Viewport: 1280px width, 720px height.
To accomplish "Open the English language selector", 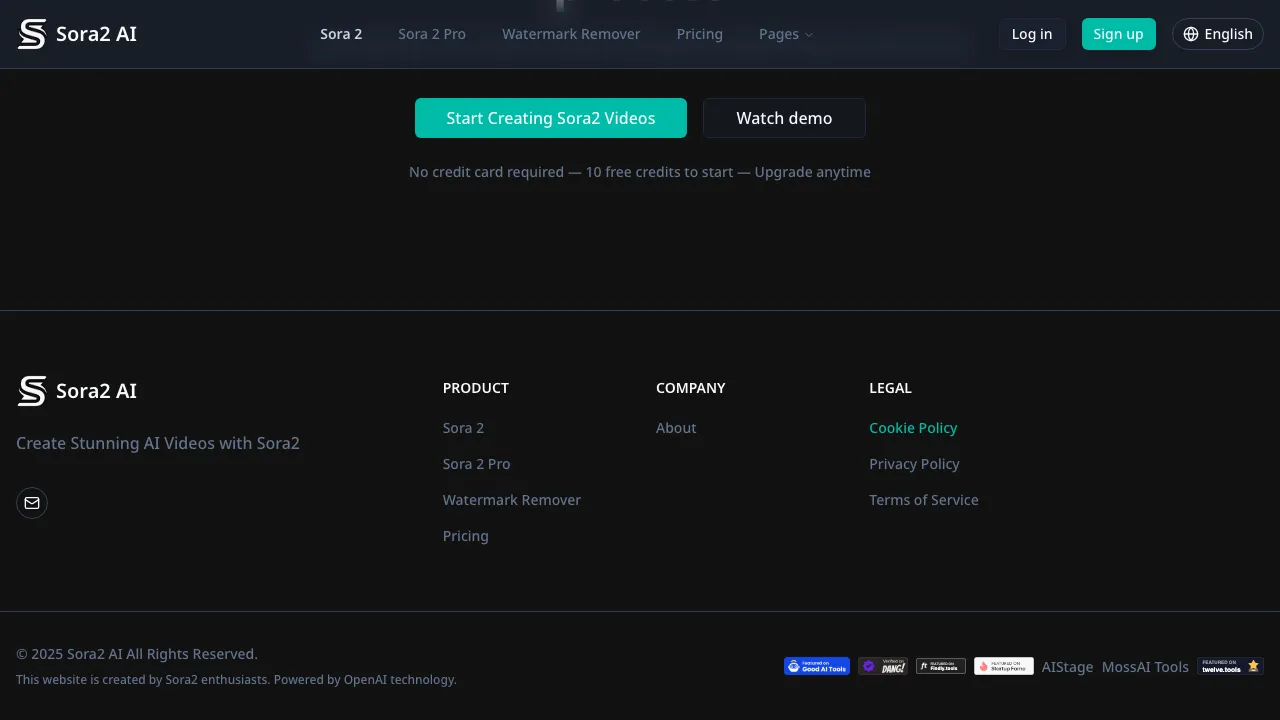I will (x=1217, y=33).
